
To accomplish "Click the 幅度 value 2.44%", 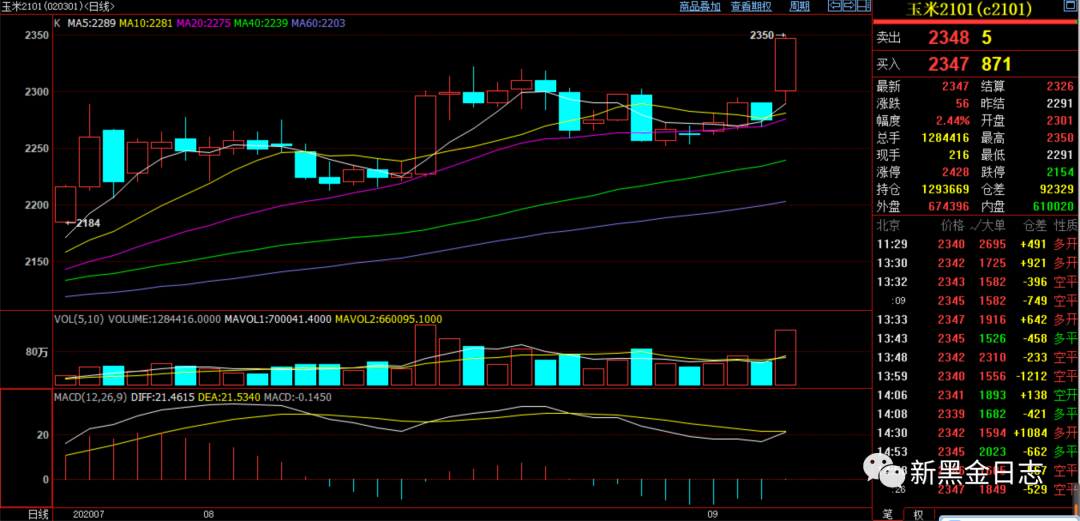I will click(953, 121).
